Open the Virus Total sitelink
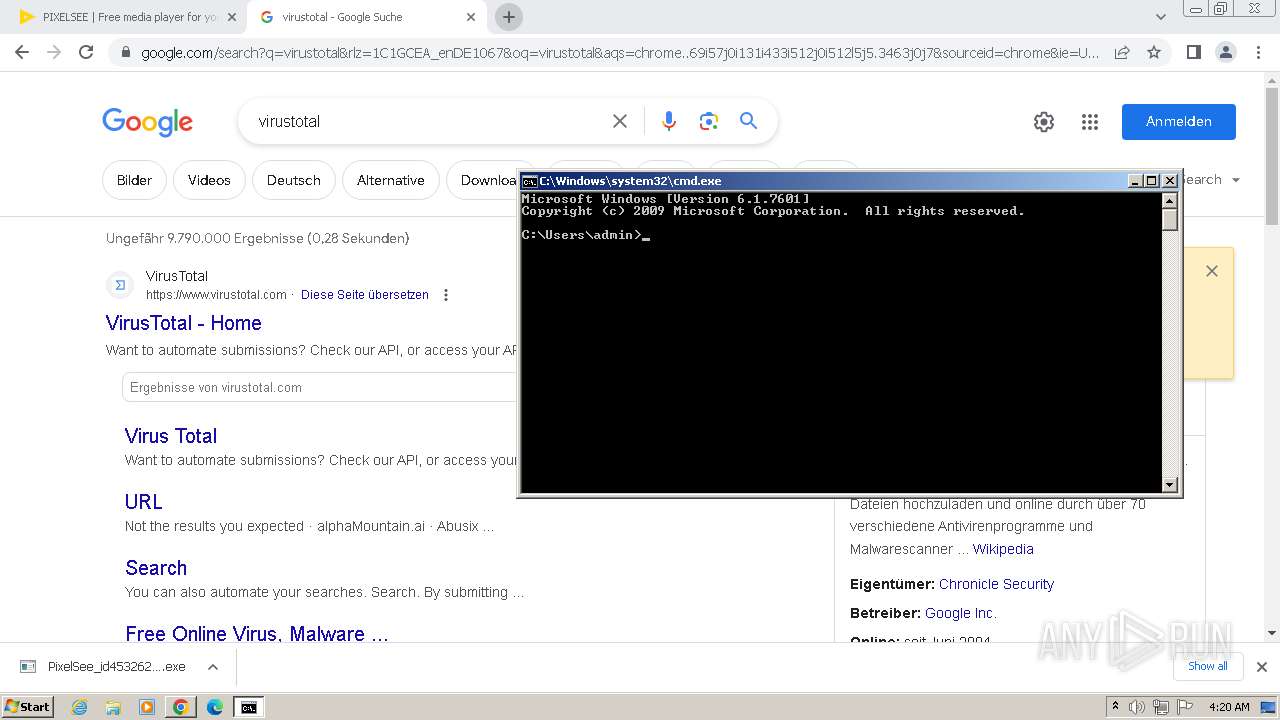 click(x=171, y=436)
